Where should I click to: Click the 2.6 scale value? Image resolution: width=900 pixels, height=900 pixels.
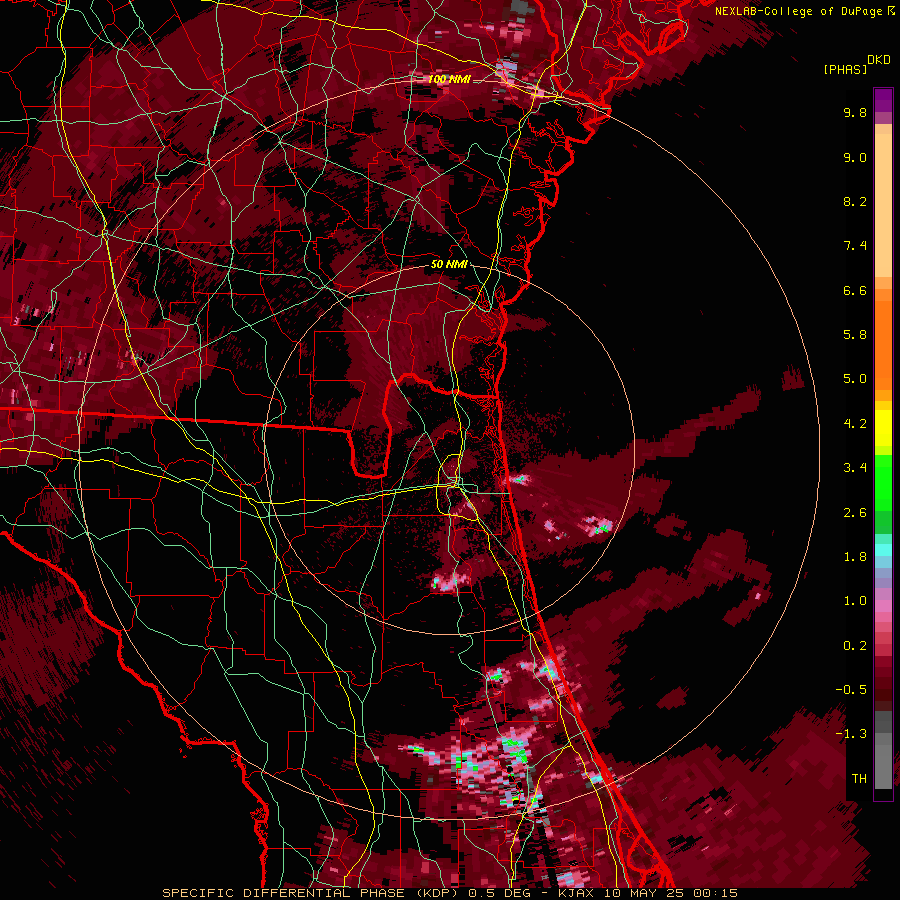[x=855, y=513]
